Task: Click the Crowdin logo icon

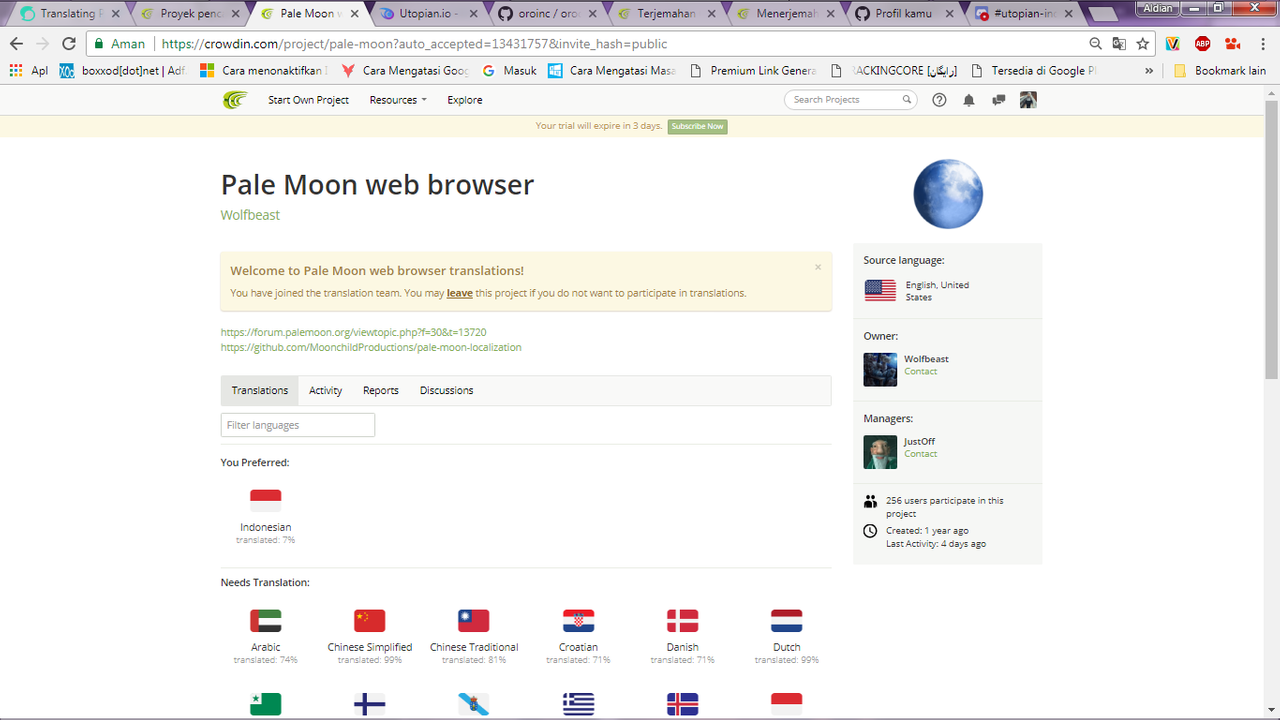Action: tap(235, 100)
